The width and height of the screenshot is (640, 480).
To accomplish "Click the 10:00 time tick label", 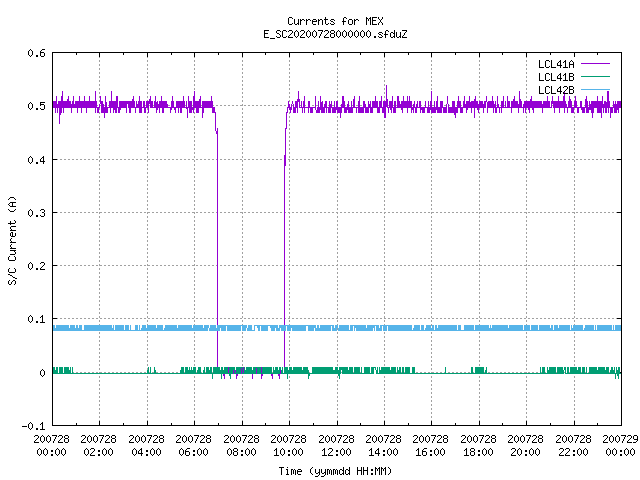I will 288,452.
